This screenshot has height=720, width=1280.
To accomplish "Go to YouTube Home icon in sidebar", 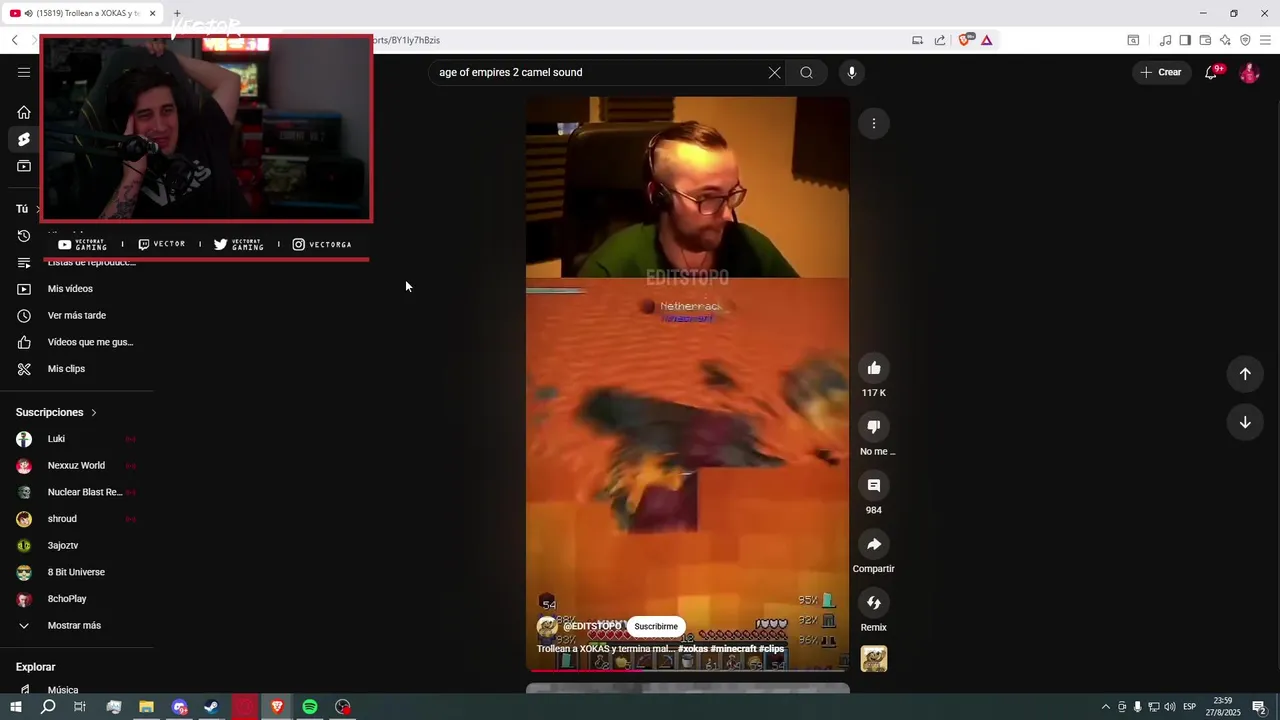I will click(x=24, y=112).
